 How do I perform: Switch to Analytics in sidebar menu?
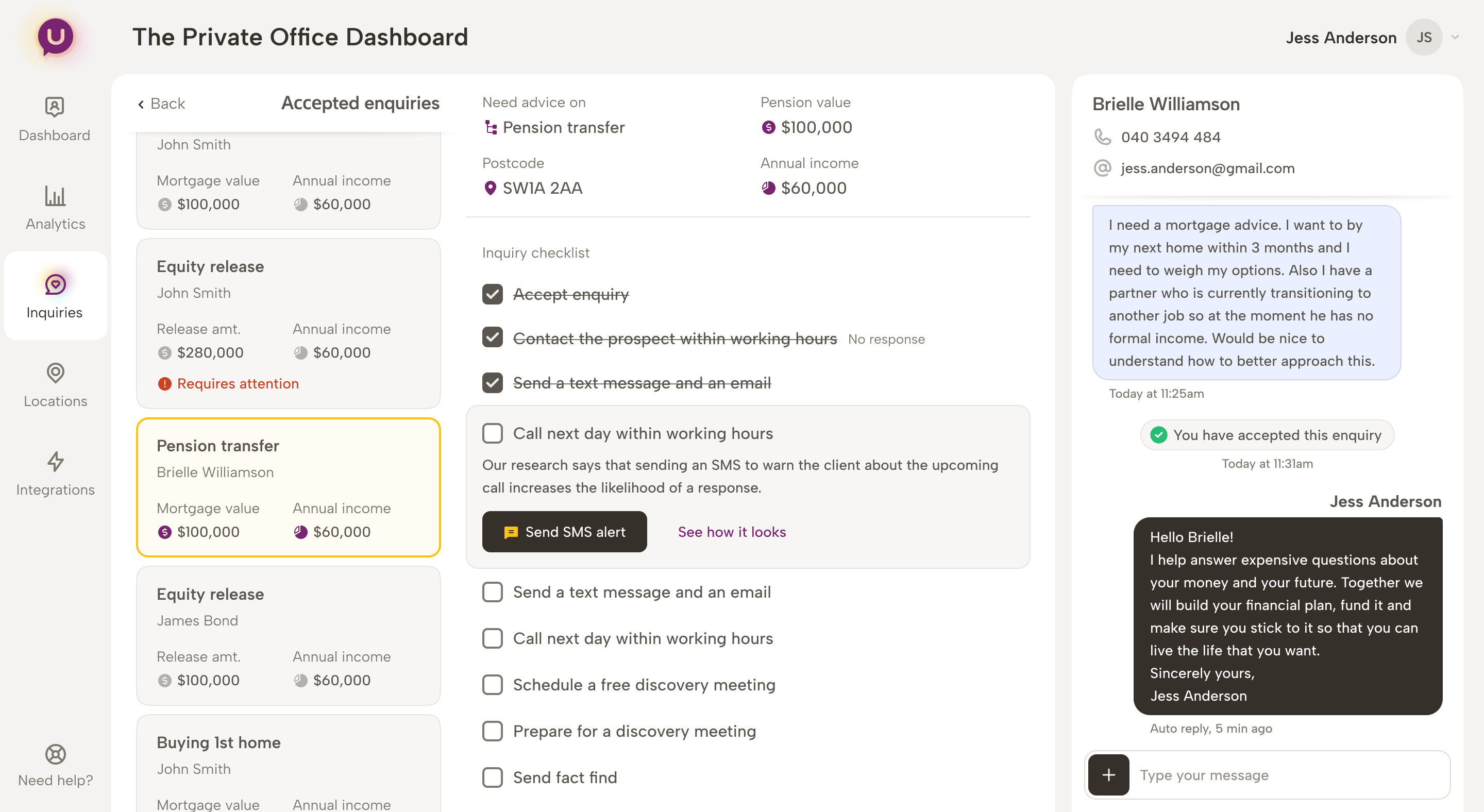tap(55, 208)
